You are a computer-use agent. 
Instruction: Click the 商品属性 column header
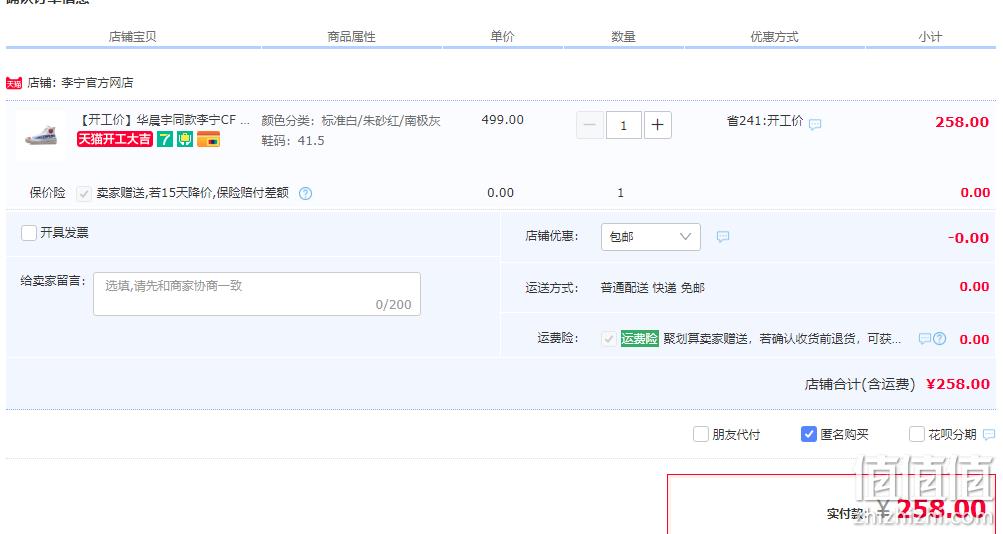(351, 36)
